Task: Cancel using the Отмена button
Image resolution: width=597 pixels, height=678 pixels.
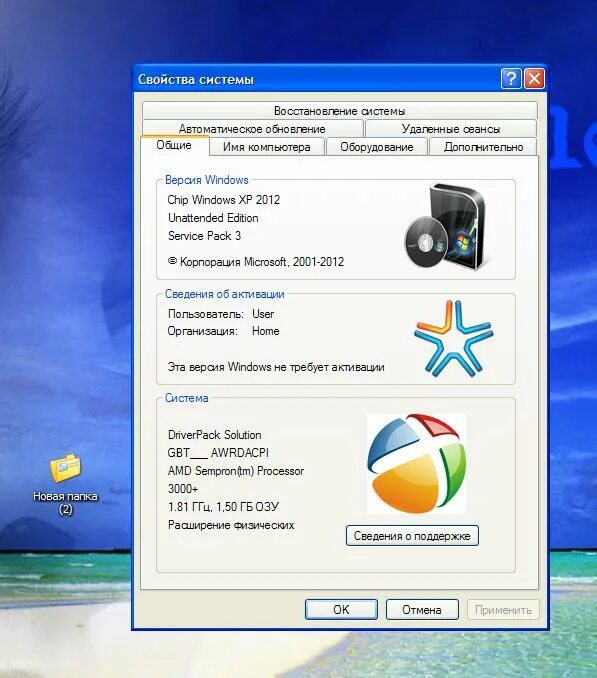Action: coord(421,610)
